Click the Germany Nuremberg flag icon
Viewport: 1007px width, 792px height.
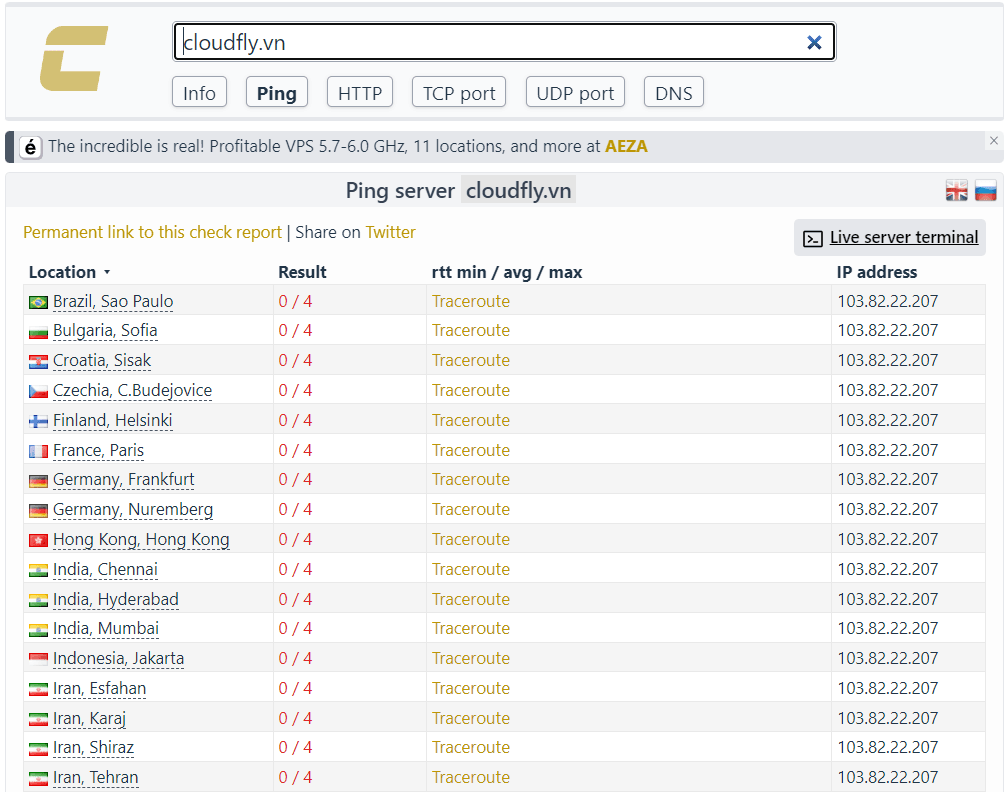coord(39,511)
